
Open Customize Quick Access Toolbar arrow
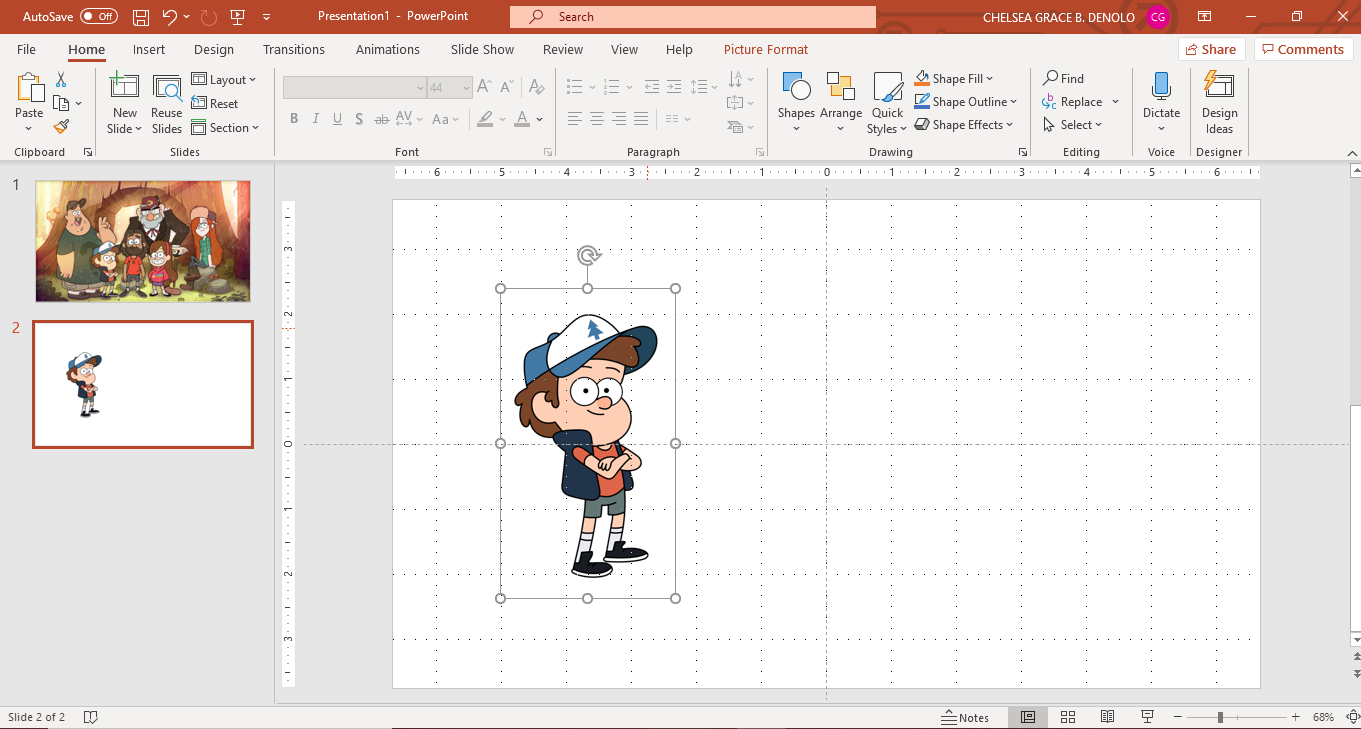(x=266, y=17)
